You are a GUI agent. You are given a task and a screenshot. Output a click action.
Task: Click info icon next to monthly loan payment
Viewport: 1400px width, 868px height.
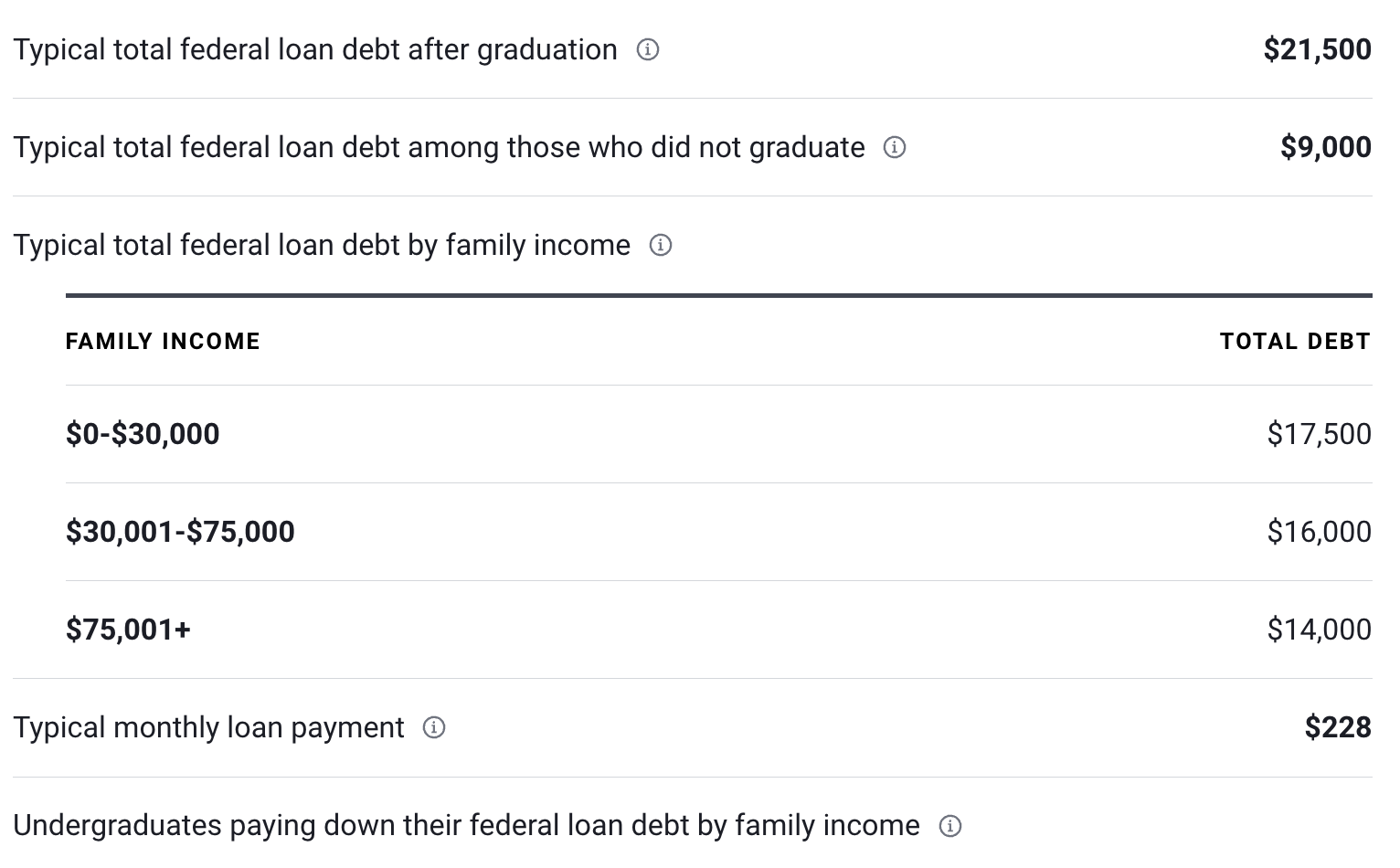[434, 727]
